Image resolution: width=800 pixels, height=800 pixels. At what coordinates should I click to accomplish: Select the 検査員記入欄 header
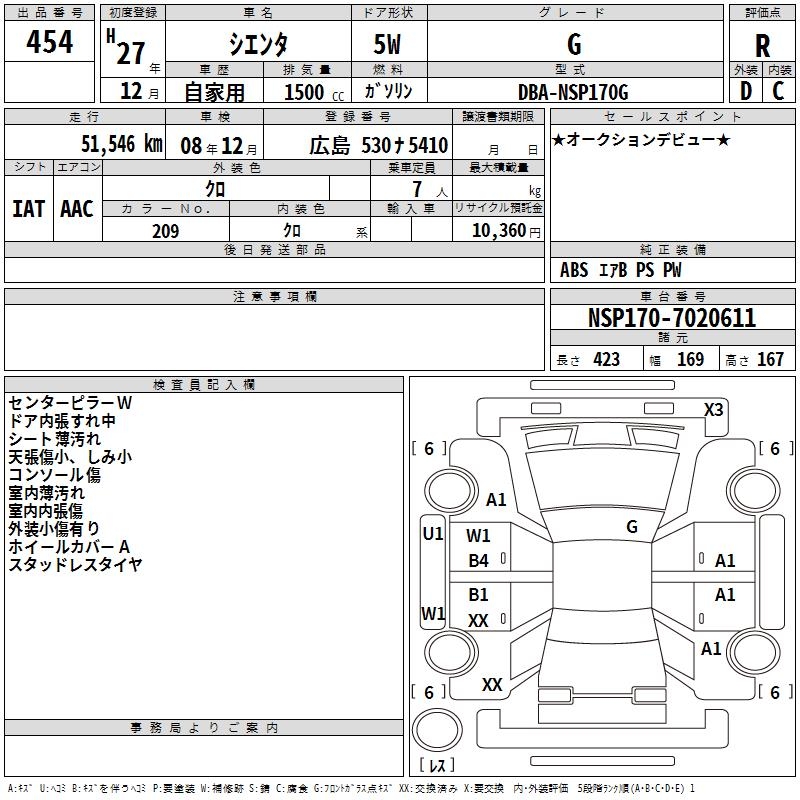click(204, 385)
